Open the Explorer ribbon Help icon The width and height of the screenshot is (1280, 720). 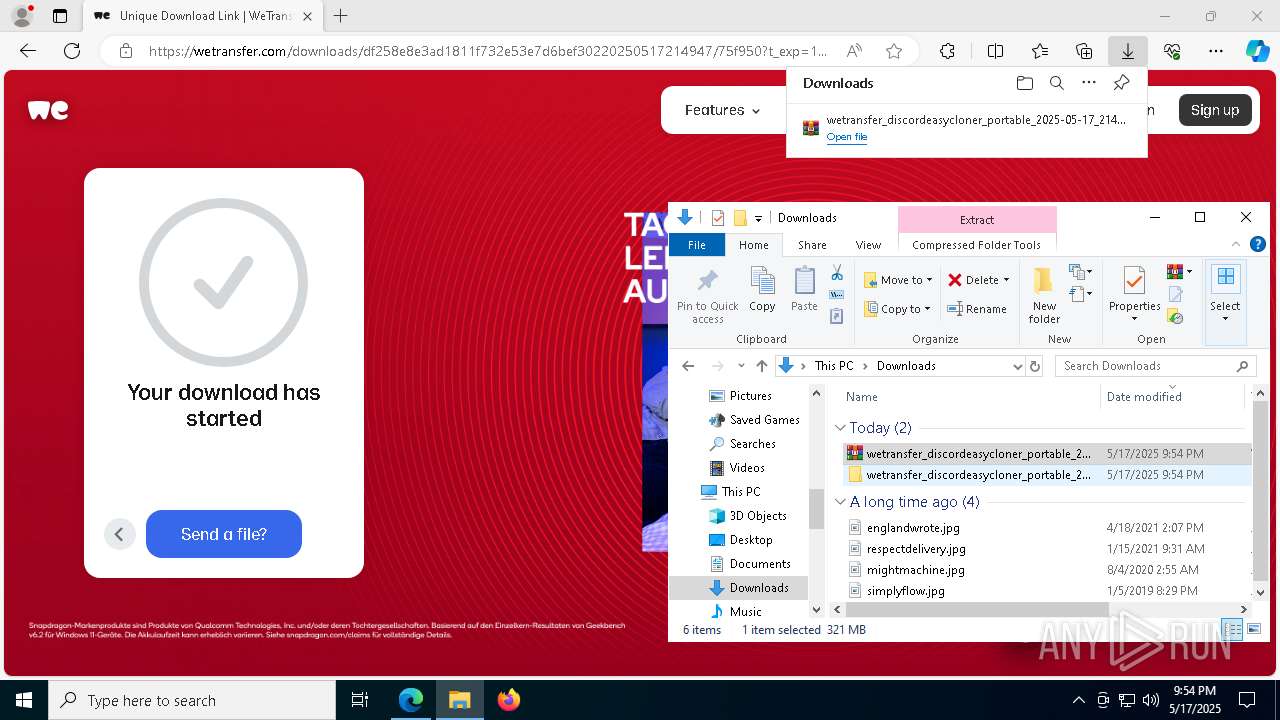[1258, 244]
